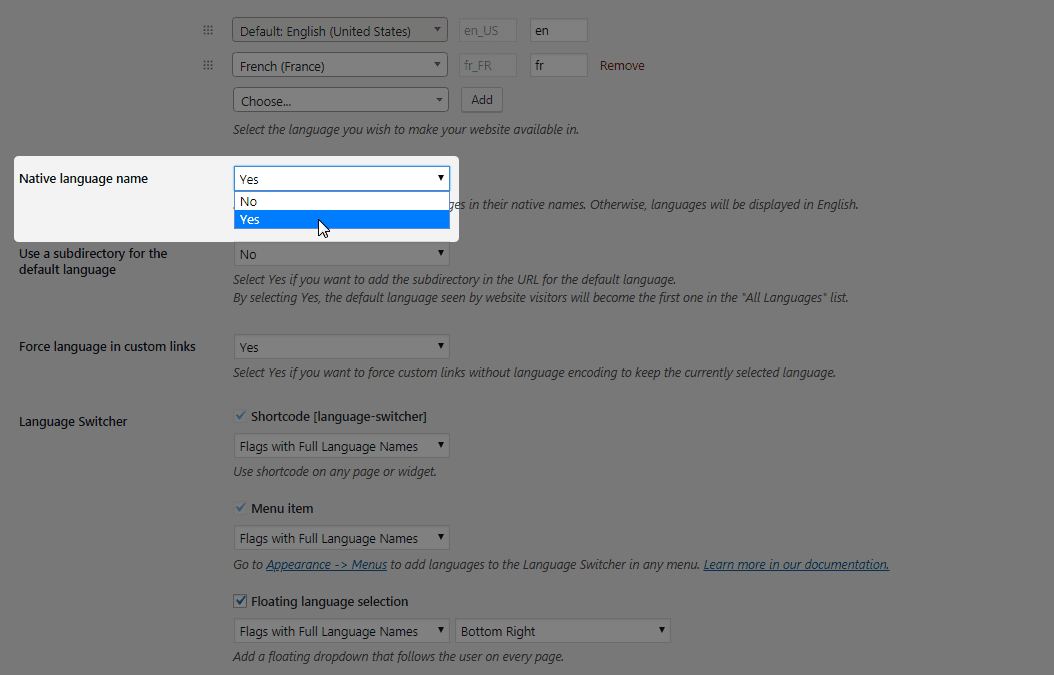Screen dimensions: 1054x675
Task: Open Force language in custom links dropdown
Action: click(x=341, y=347)
